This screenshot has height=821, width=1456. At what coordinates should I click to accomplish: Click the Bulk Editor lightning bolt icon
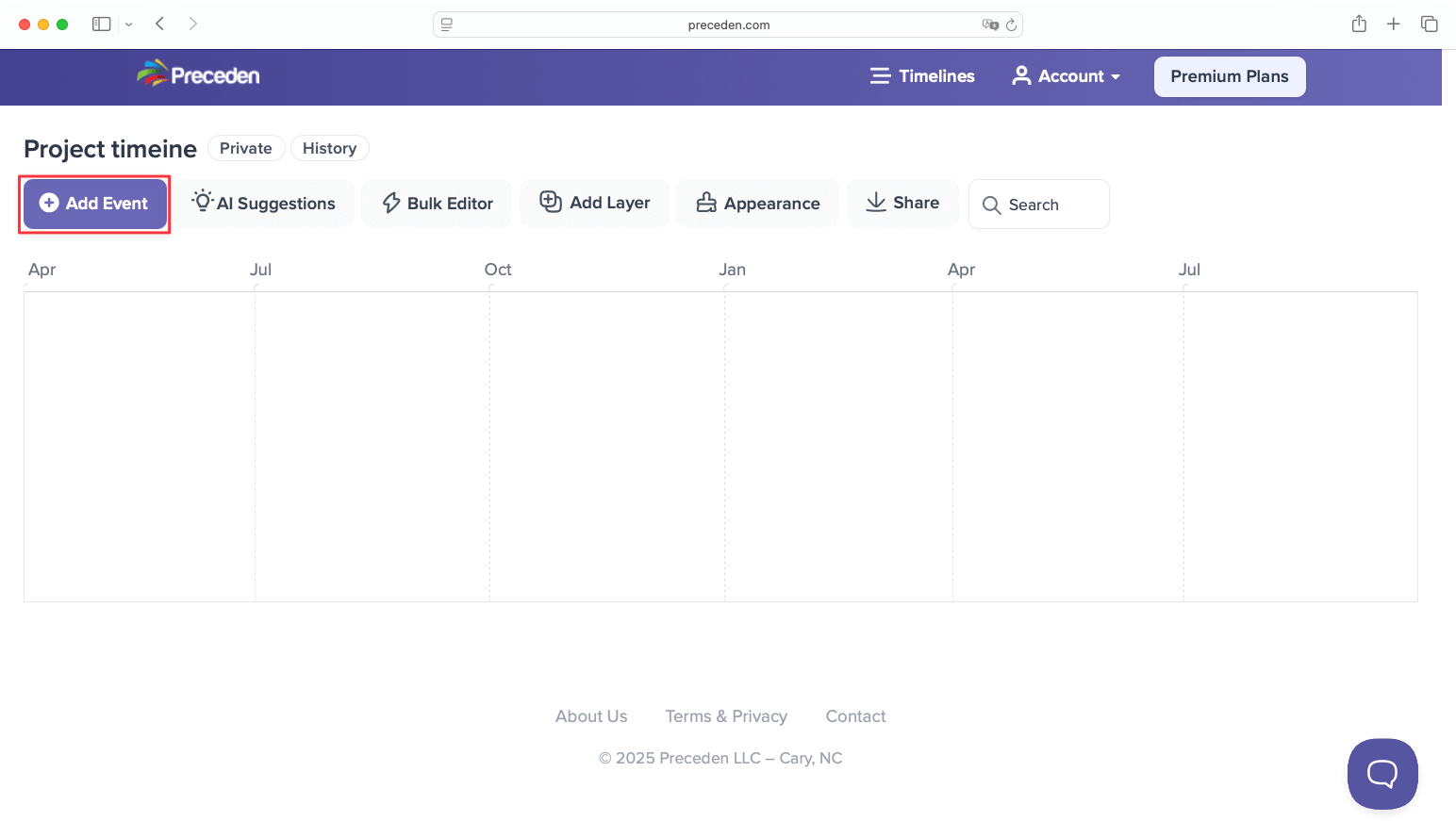click(x=390, y=203)
